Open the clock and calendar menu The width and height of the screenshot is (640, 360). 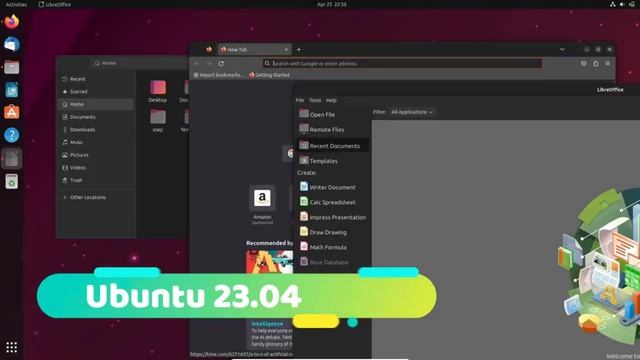pos(331,4)
